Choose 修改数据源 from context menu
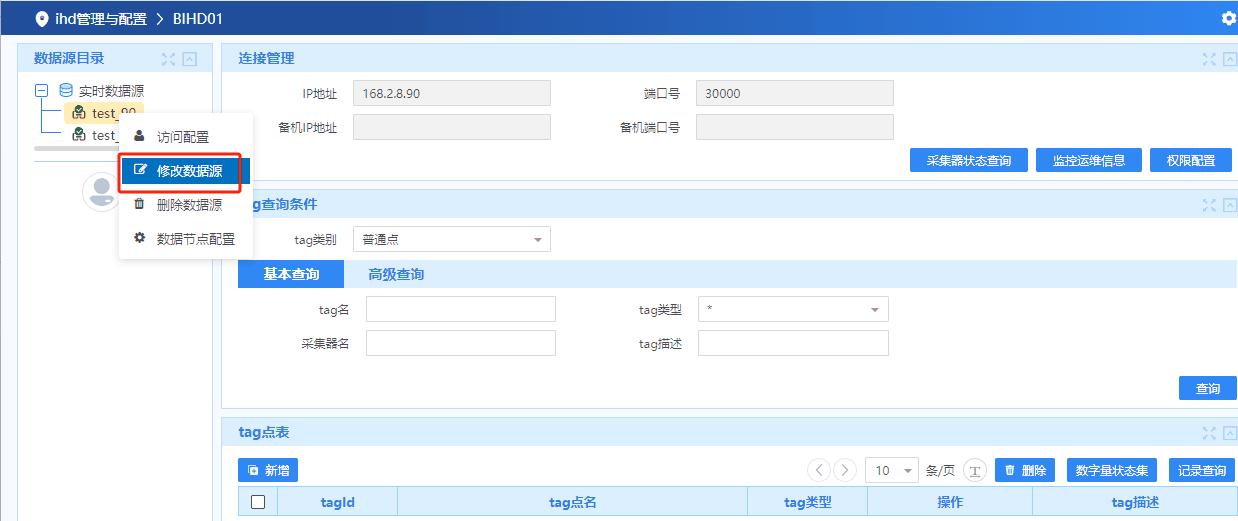 coord(185,171)
